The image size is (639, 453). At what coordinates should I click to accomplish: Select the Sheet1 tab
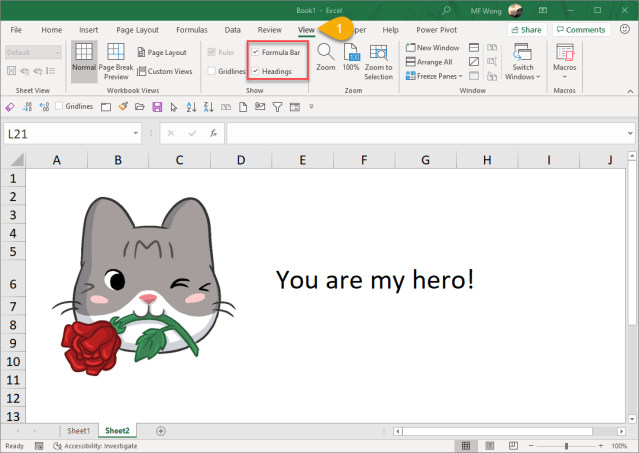coord(78,431)
